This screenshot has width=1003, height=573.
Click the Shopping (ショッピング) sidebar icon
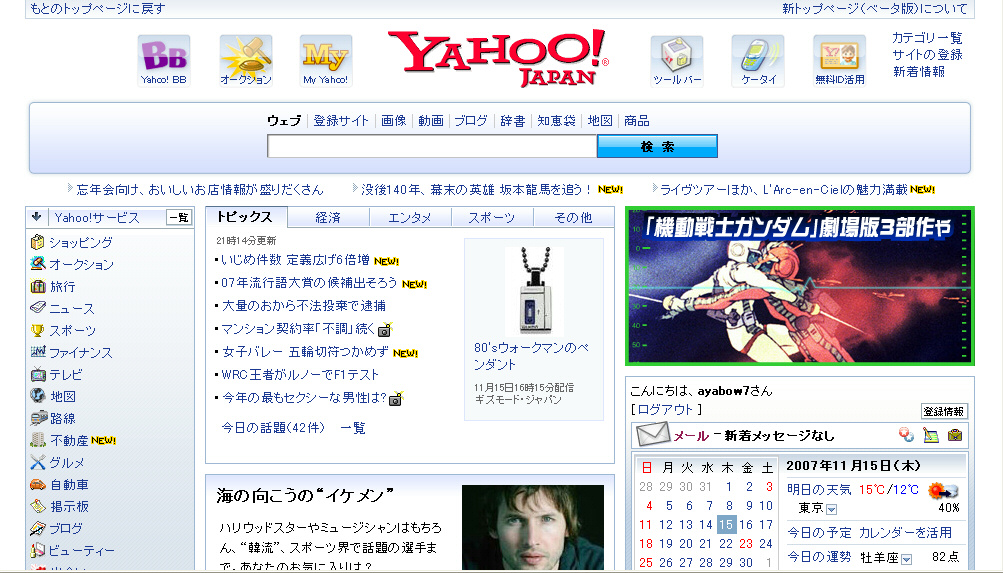(x=38, y=242)
